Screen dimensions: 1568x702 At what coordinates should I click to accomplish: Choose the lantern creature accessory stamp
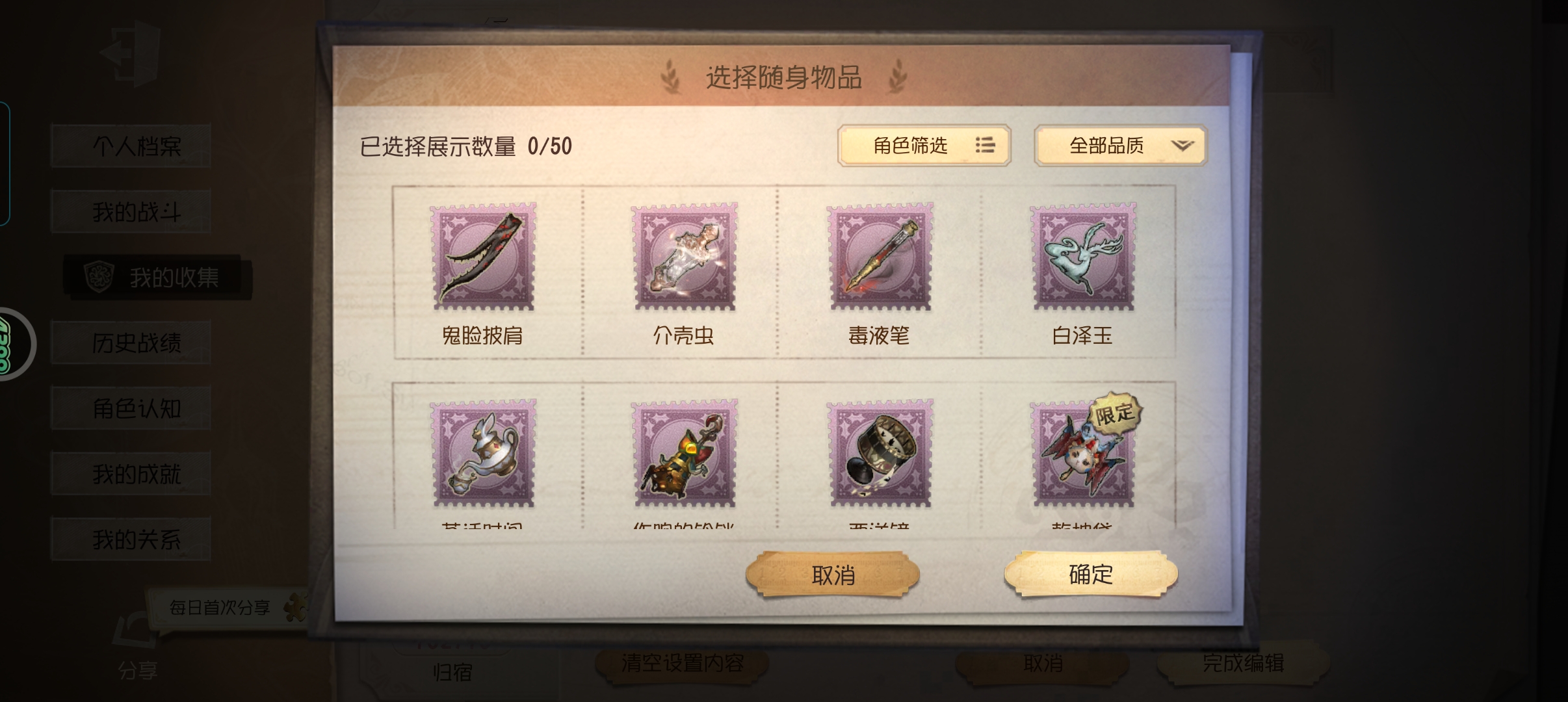tap(685, 453)
